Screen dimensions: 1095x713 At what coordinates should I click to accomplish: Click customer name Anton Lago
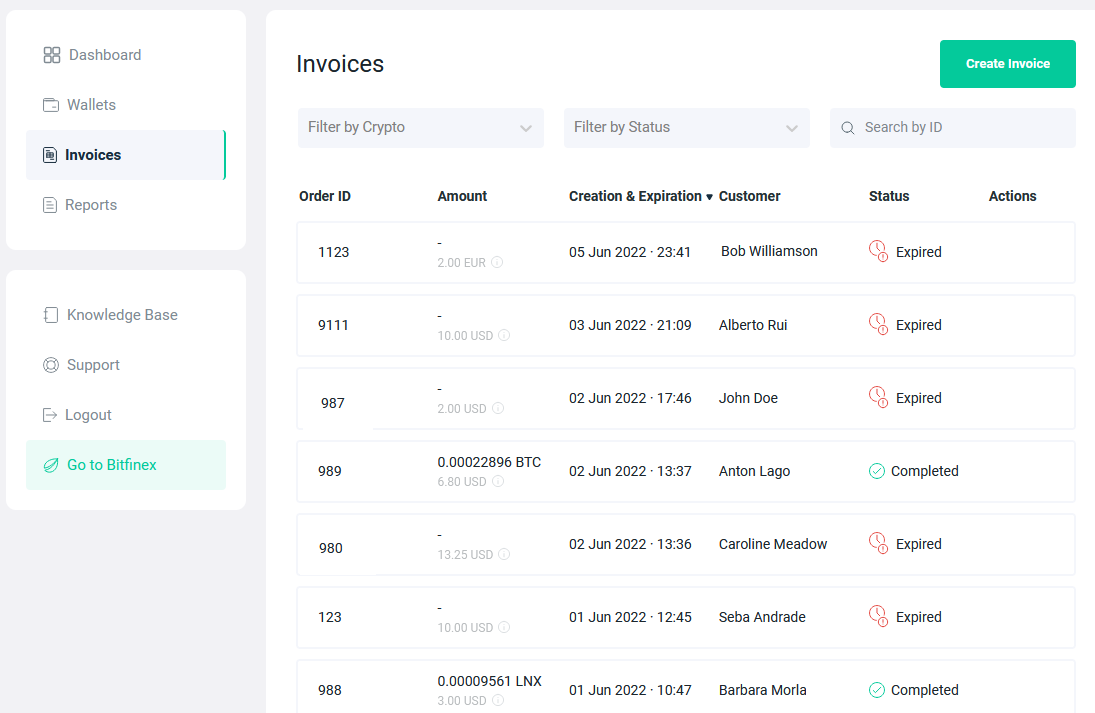(754, 471)
